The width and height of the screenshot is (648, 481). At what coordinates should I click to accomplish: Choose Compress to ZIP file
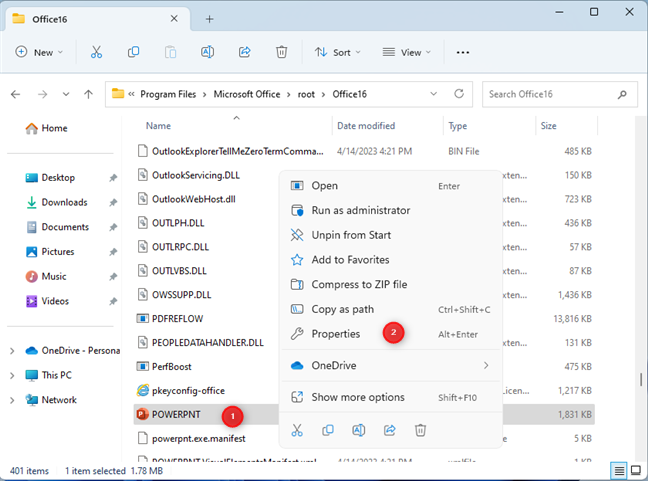pos(391,284)
